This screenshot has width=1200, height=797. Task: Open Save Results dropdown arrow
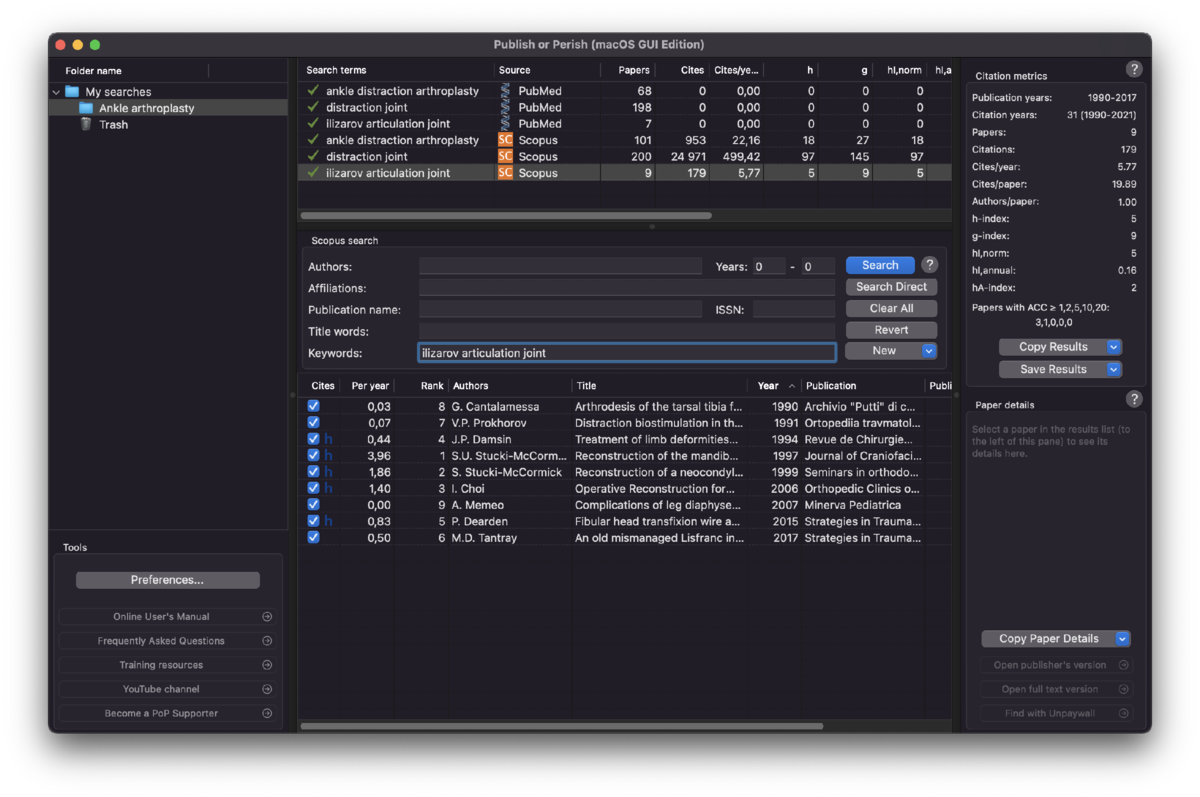coord(1114,369)
